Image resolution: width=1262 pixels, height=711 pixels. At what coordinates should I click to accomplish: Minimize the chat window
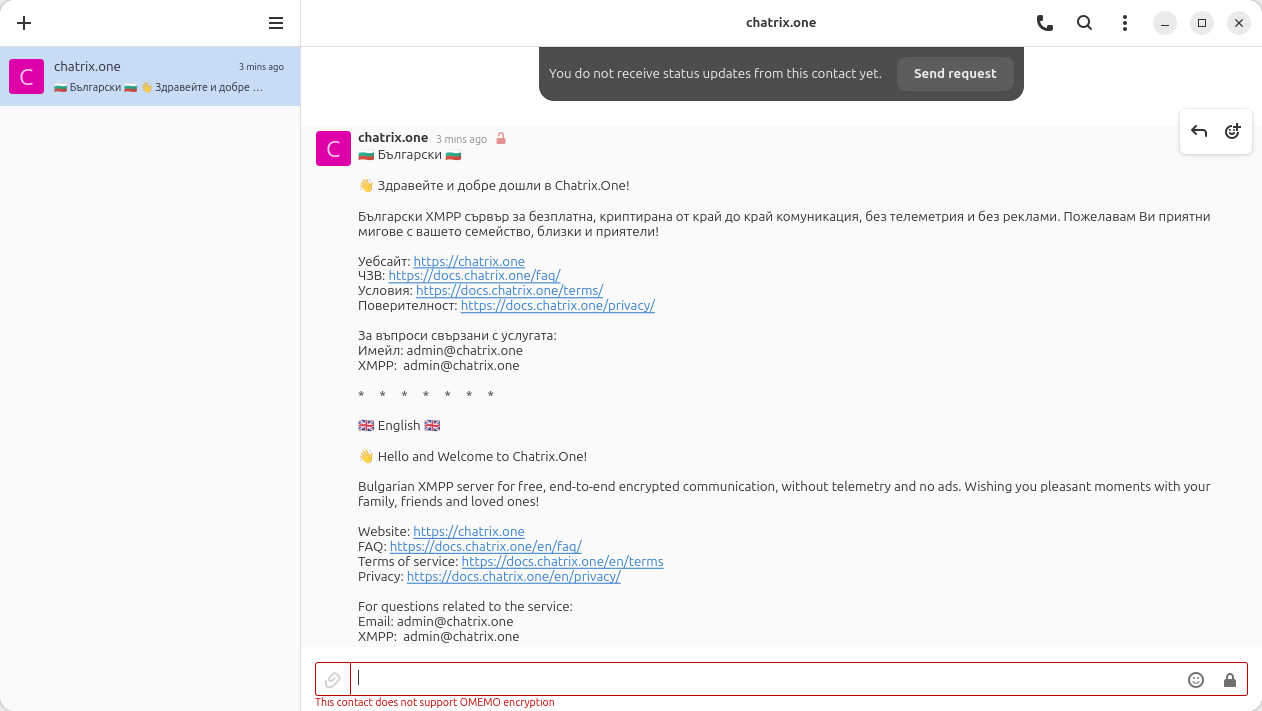click(x=1165, y=23)
